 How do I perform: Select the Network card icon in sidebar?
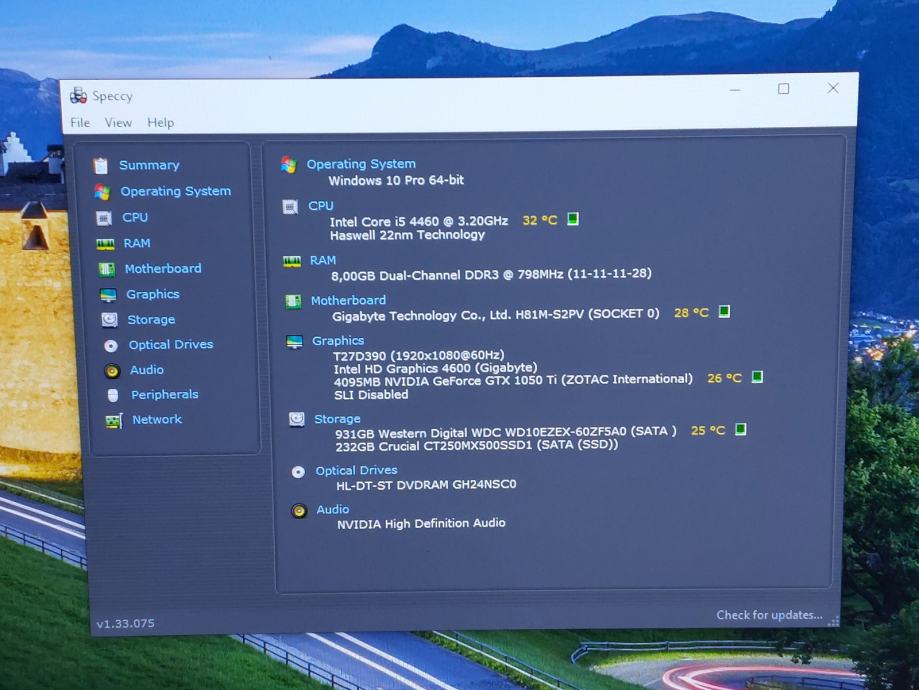click(x=114, y=421)
